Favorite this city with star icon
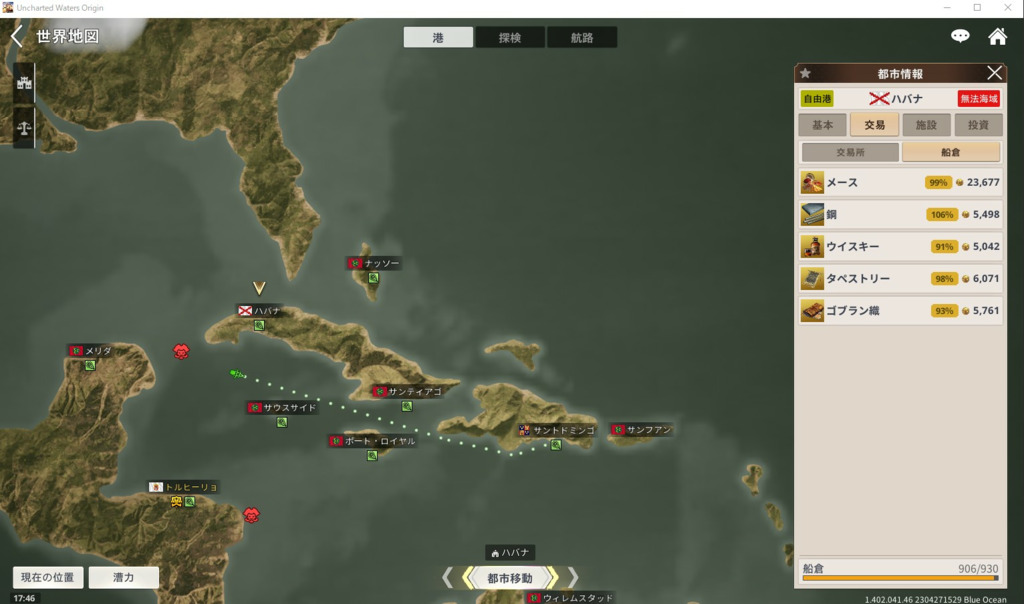This screenshot has height=604, width=1024. coord(806,73)
